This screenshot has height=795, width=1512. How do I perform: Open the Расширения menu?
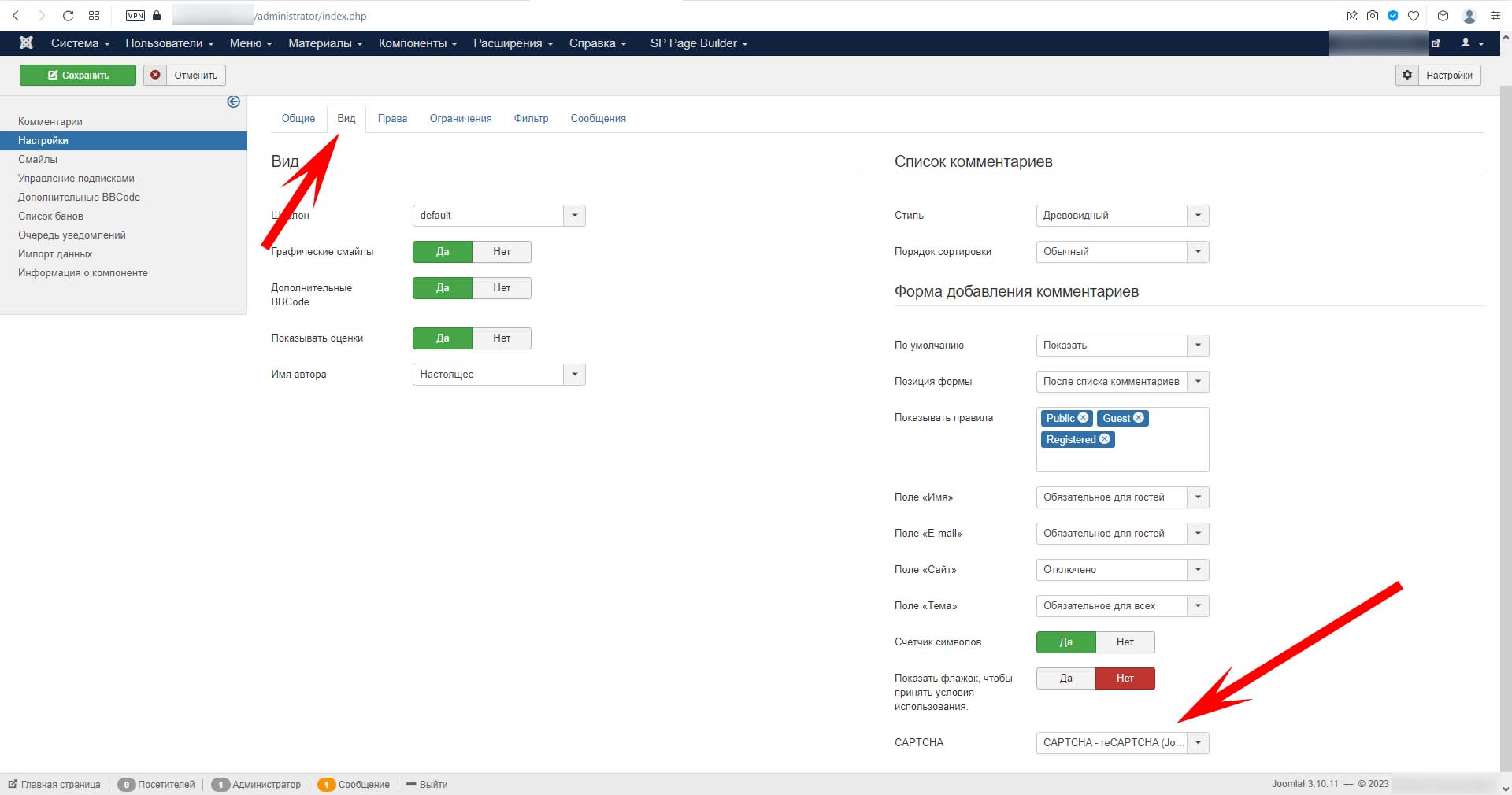pos(513,43)
